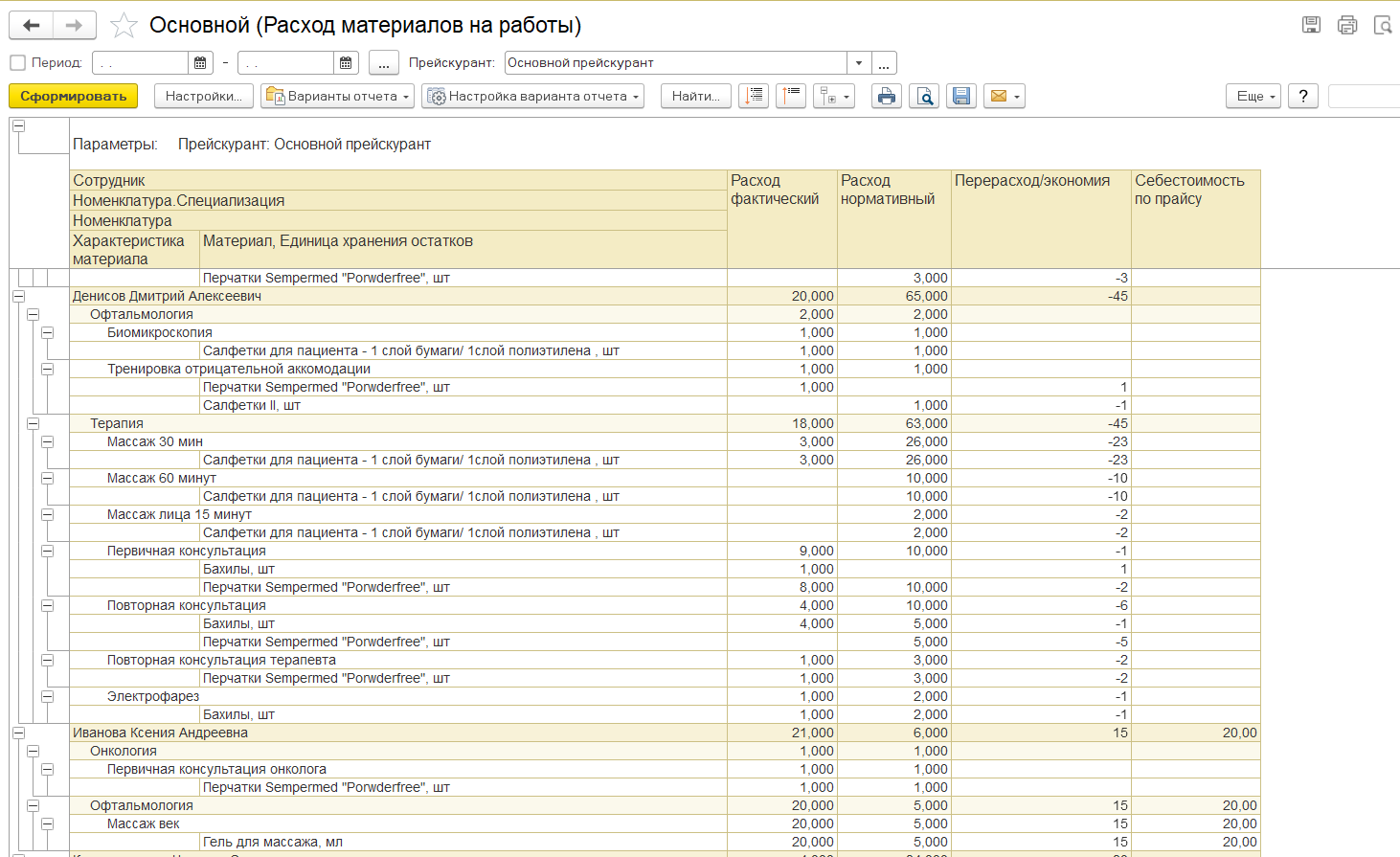Select Номенклатура.Специализация header cell

tap(398, 200)
